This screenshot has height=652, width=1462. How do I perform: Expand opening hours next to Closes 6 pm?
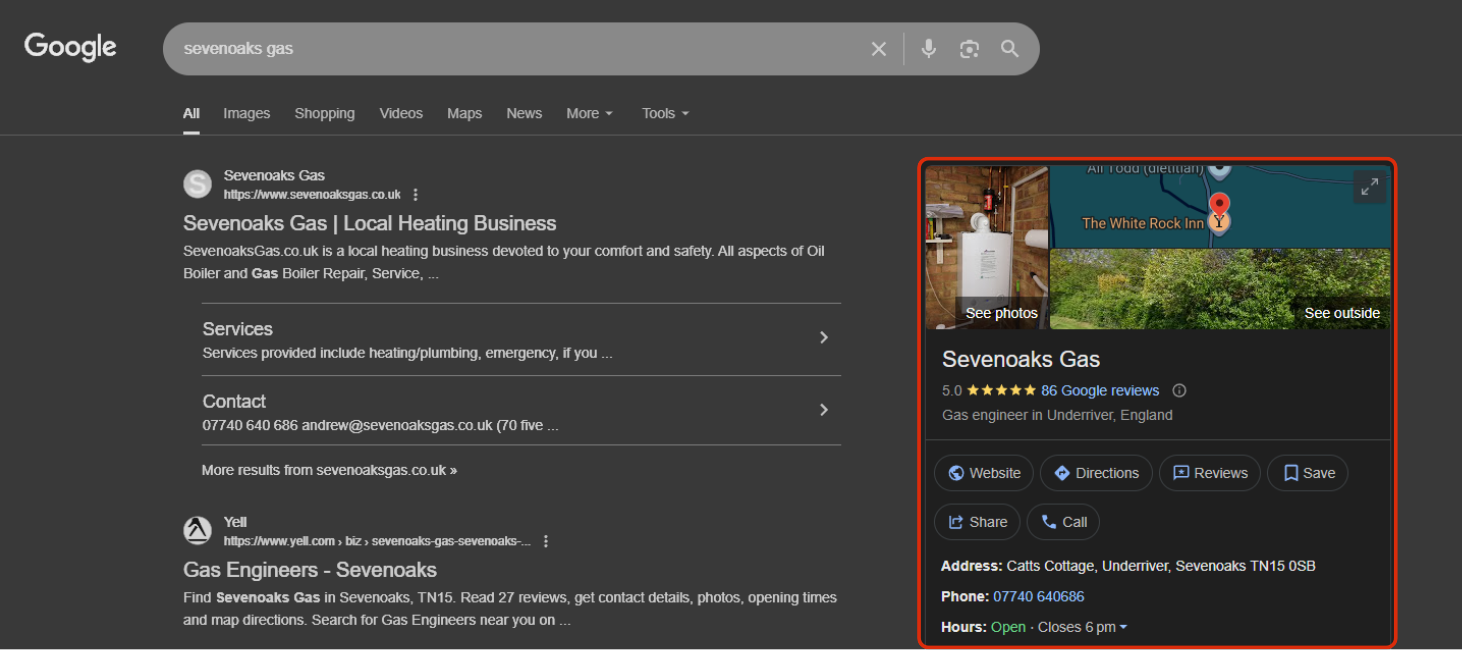[1123, 627]
